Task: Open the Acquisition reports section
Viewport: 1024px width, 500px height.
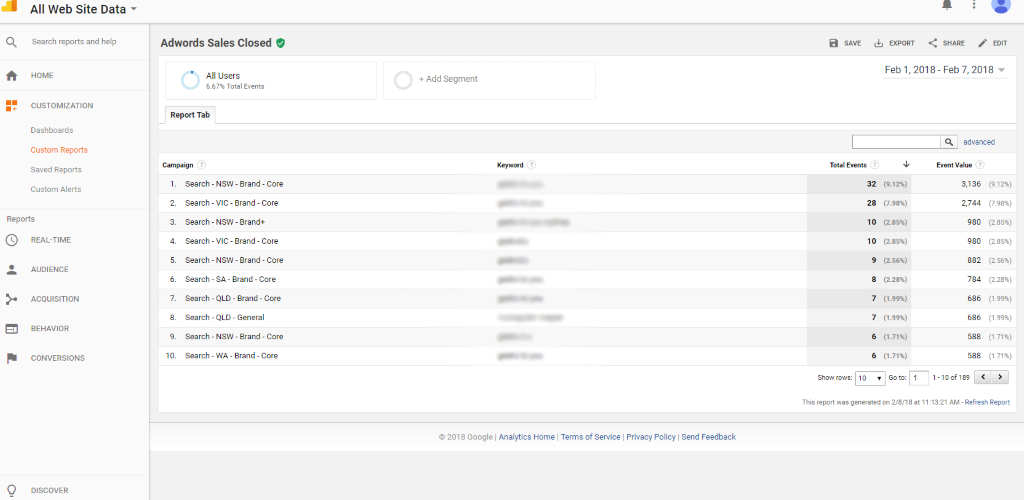Action: pyautogui.click(x=55, y=299)
